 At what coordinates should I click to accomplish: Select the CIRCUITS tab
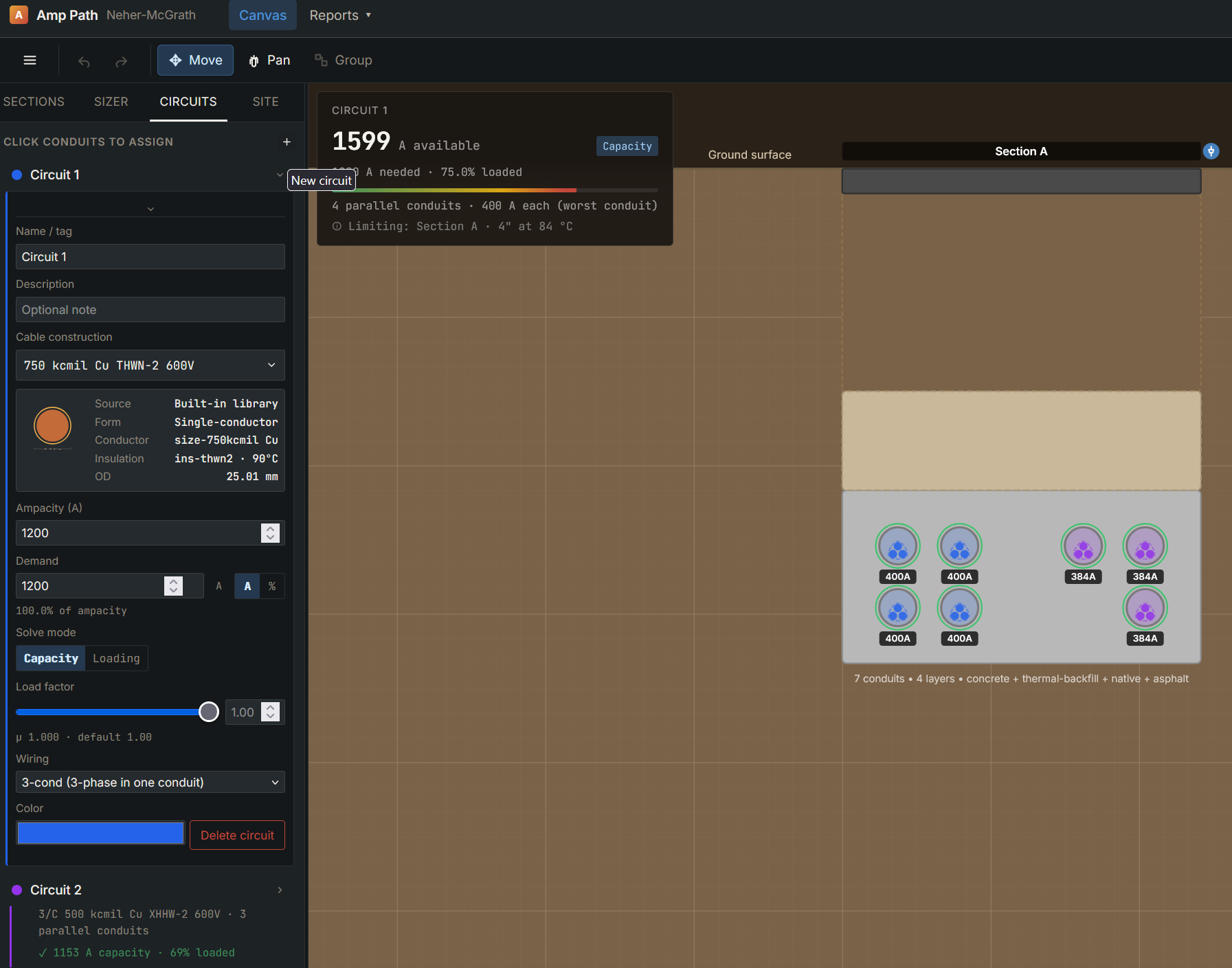(x=188, y=102)
